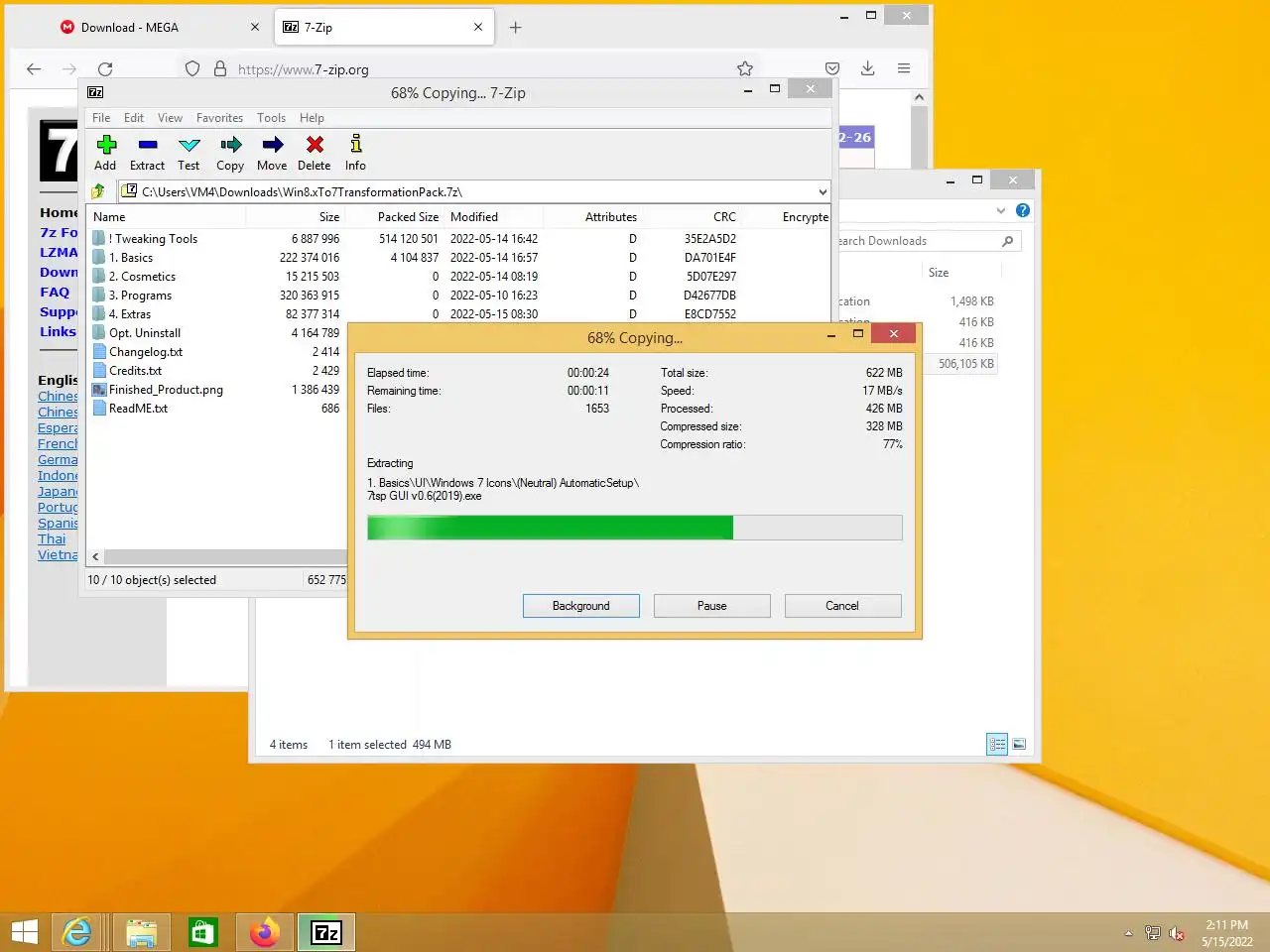Open Internet Explorer from taskbar
Image resolution: width=1270 pixels, height=952 pixels.
[x=76, y=932]
